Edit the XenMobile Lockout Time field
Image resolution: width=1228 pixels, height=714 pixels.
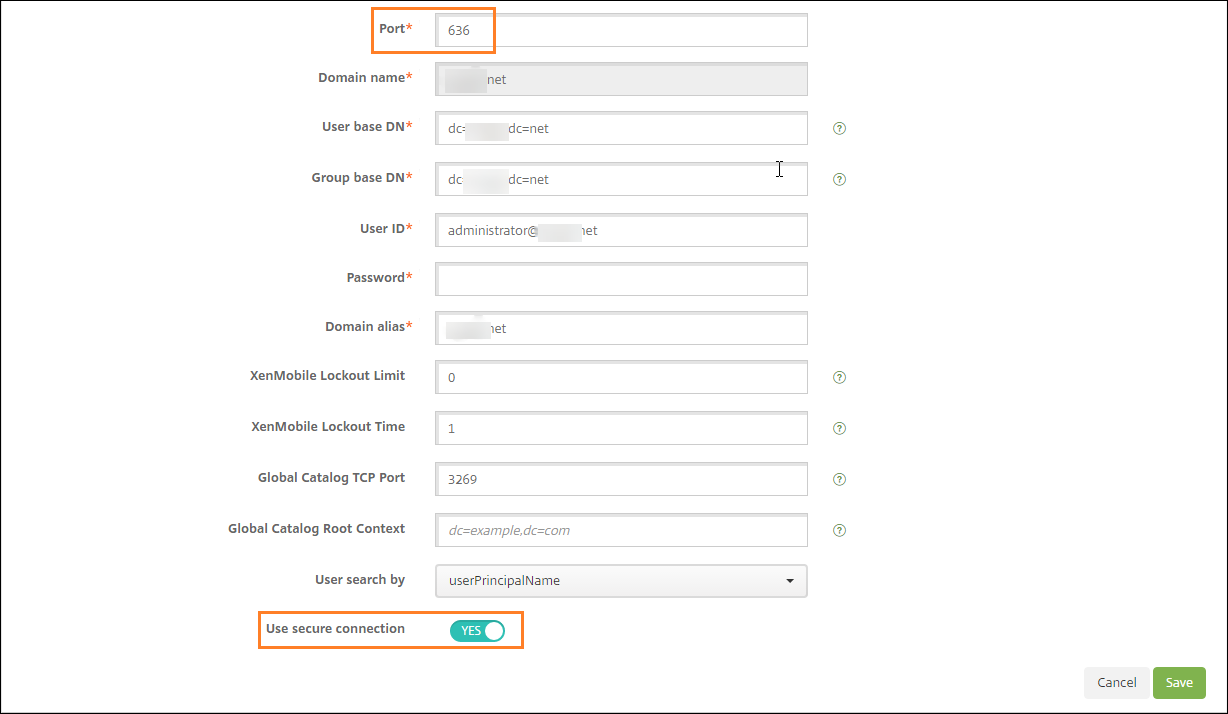(621, 429)
